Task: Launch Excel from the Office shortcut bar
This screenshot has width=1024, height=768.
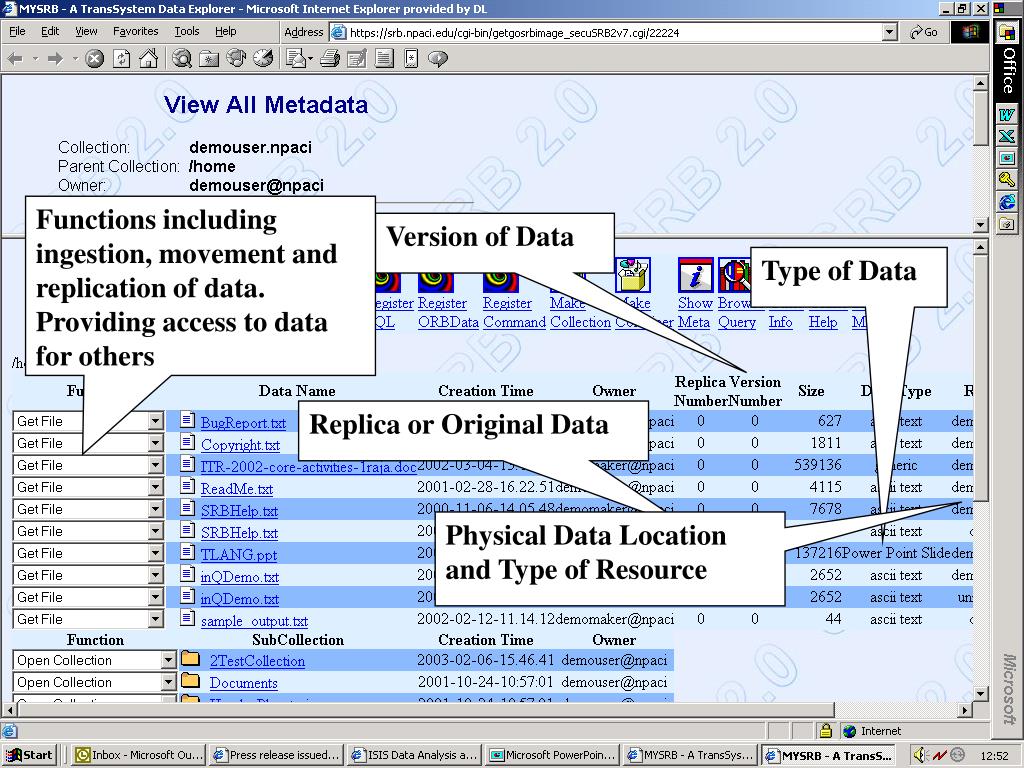Action: [x=1006, y=136]
